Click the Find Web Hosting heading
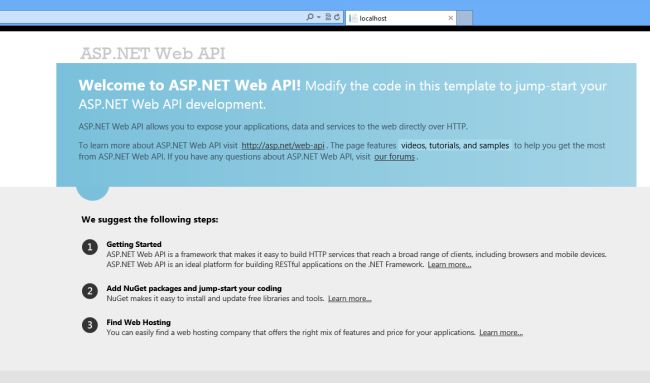 (x=138, y=322)
